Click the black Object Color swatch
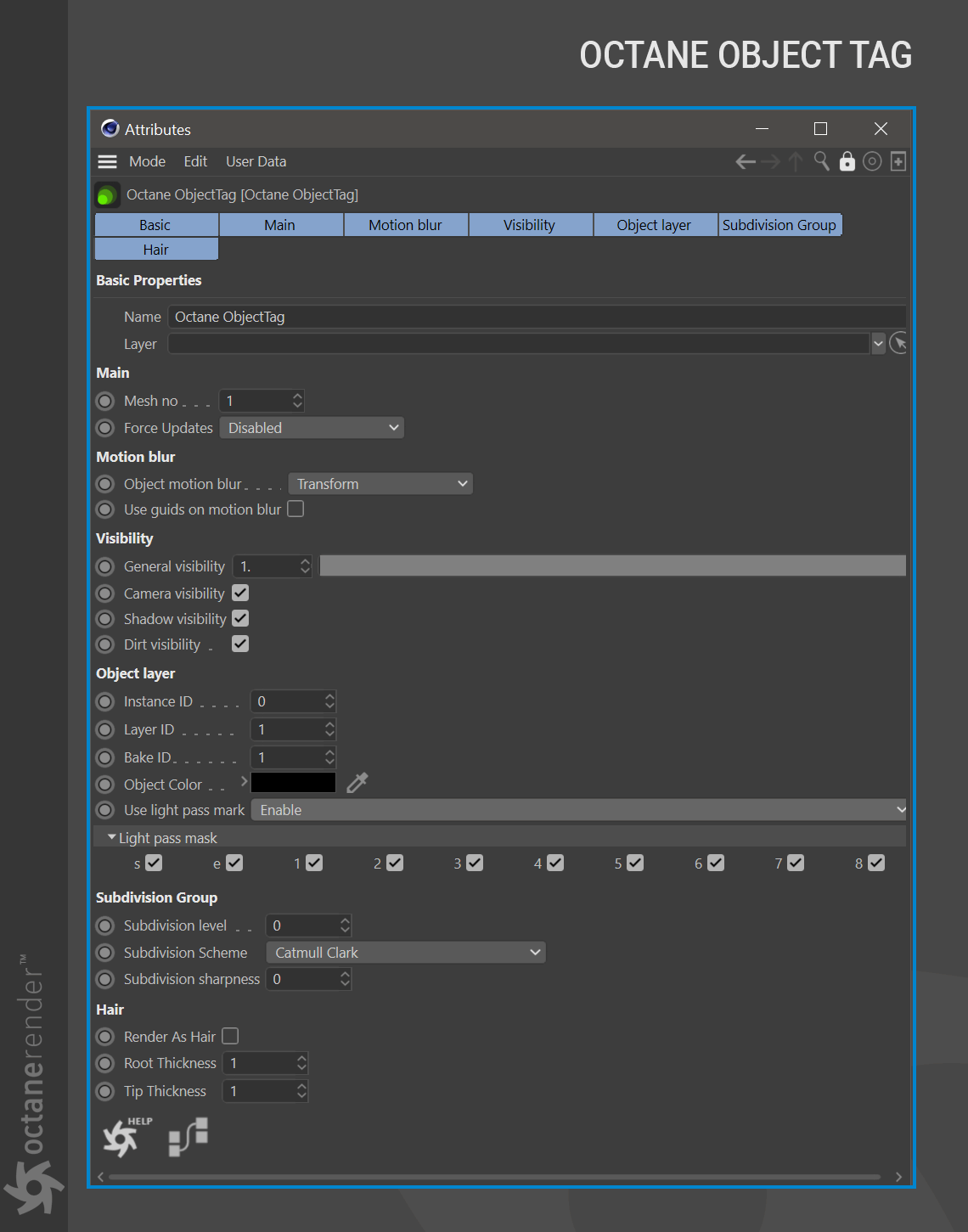Image resolution: width=968 pixels, height=1232 pixels. pos(294,783)
